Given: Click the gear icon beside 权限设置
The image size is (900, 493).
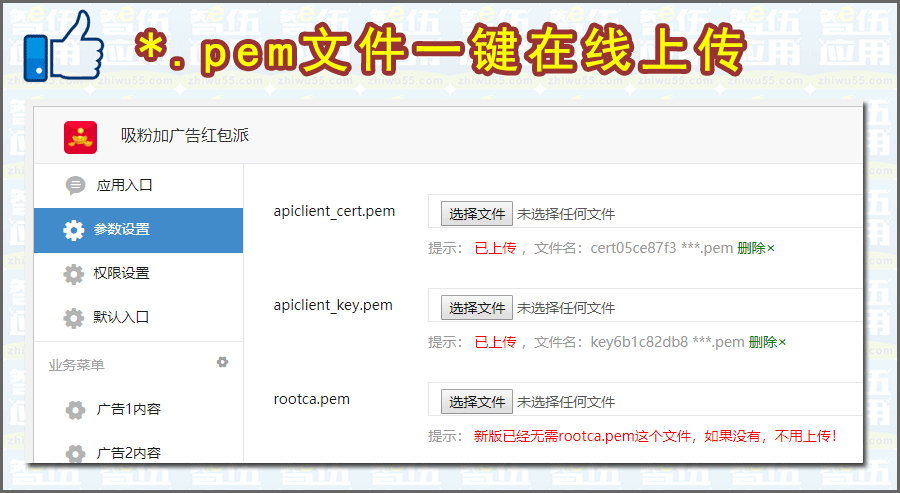Looking at the screenshot, I should (x=73, y=274).
